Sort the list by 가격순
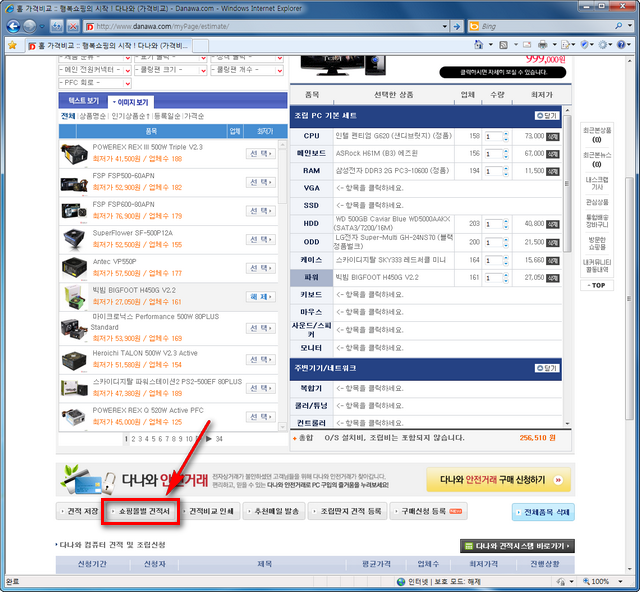 194,116
